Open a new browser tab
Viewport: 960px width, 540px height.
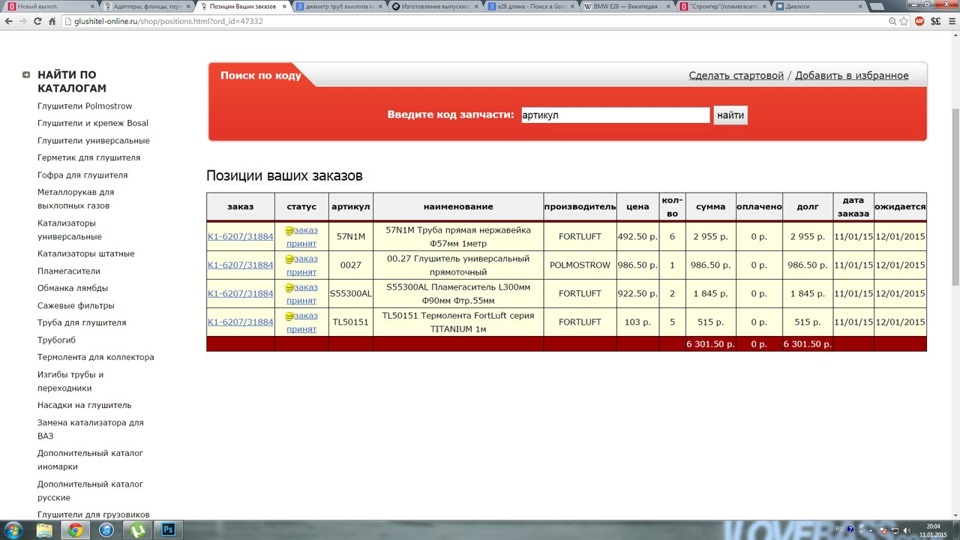pos(877,7)
